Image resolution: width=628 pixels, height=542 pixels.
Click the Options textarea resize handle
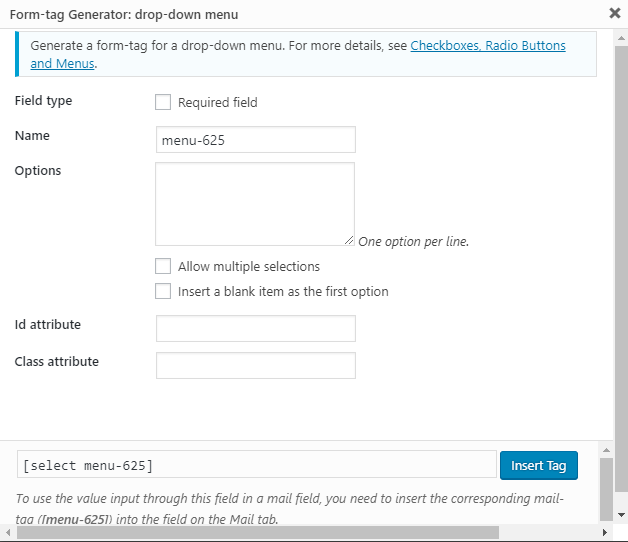[x=349, y=240]
